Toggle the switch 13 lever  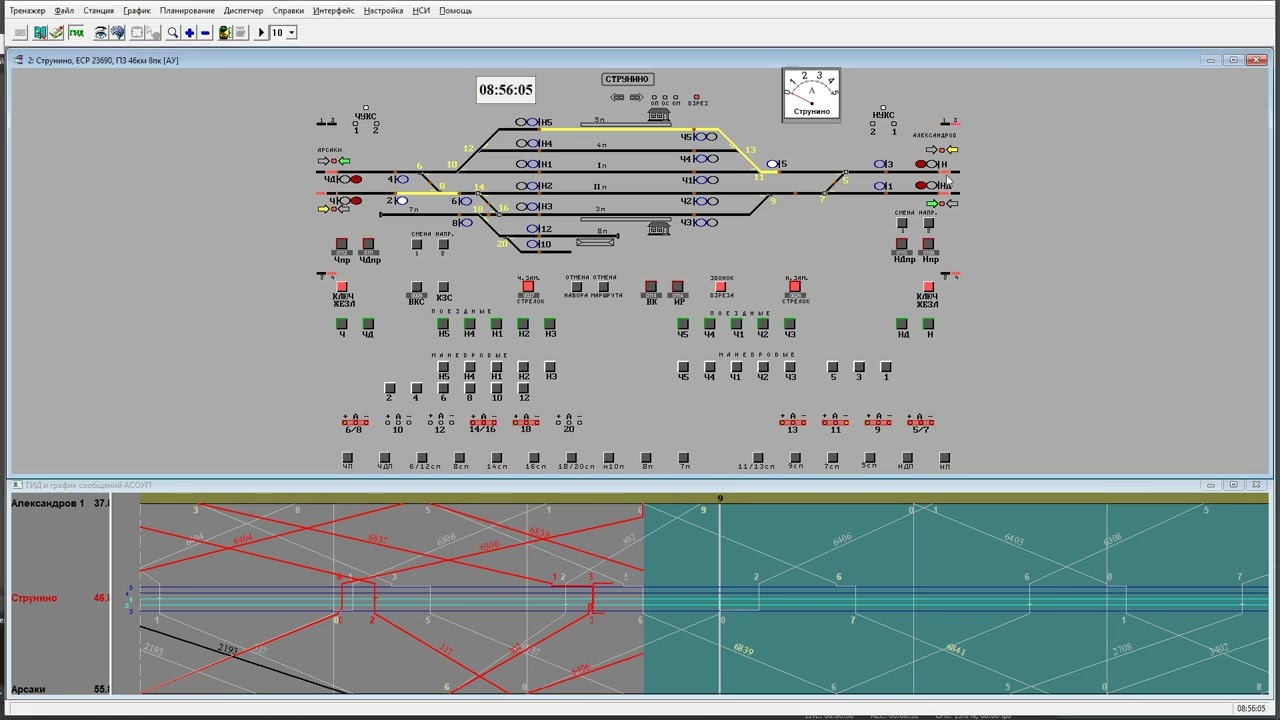[793, 422]
